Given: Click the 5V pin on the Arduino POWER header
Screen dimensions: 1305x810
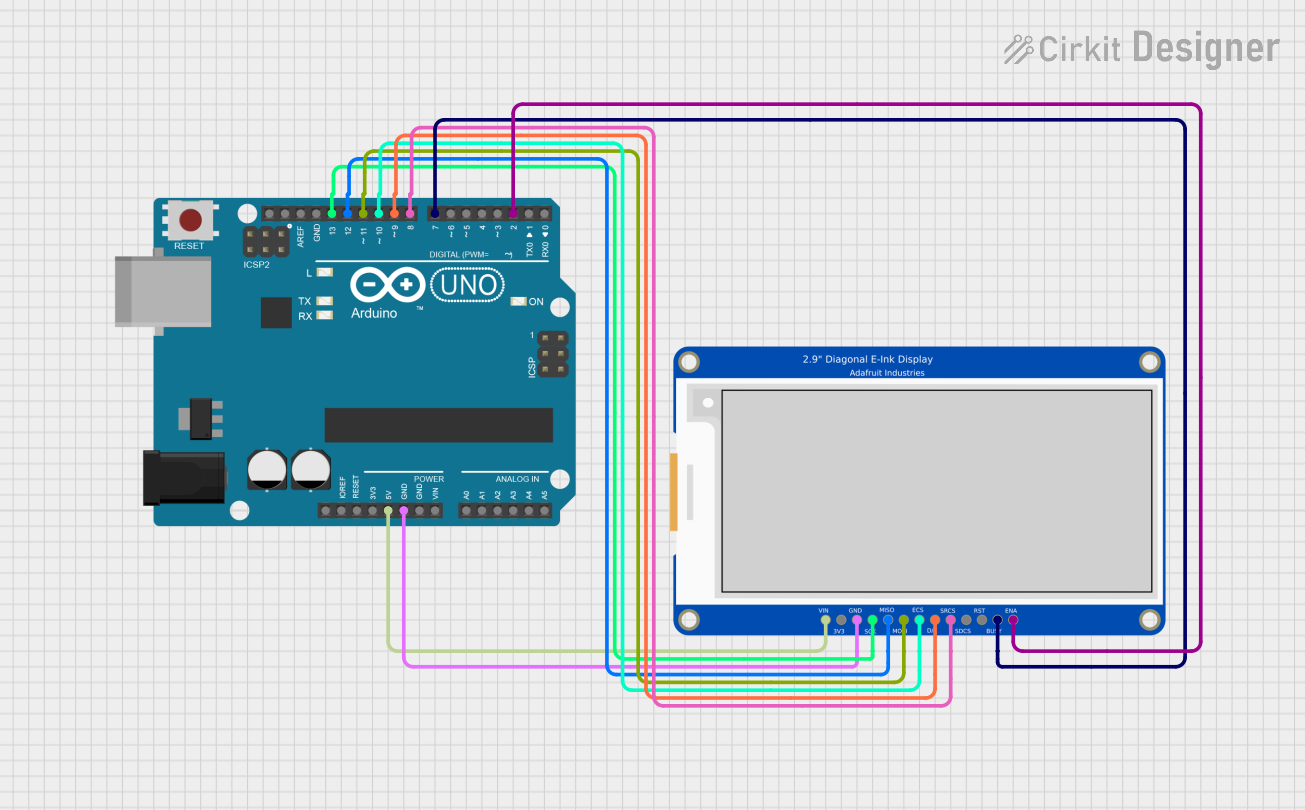Looking at the screenshot, I should point(388,510).
